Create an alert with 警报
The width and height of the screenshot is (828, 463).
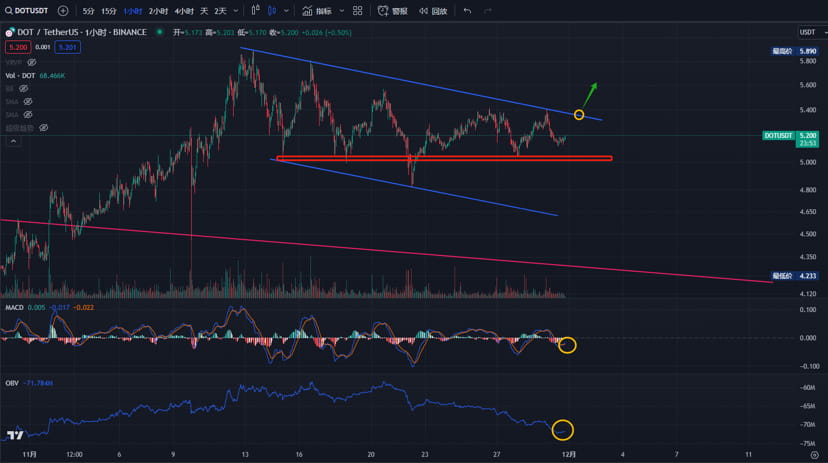(x=392, y=11)
